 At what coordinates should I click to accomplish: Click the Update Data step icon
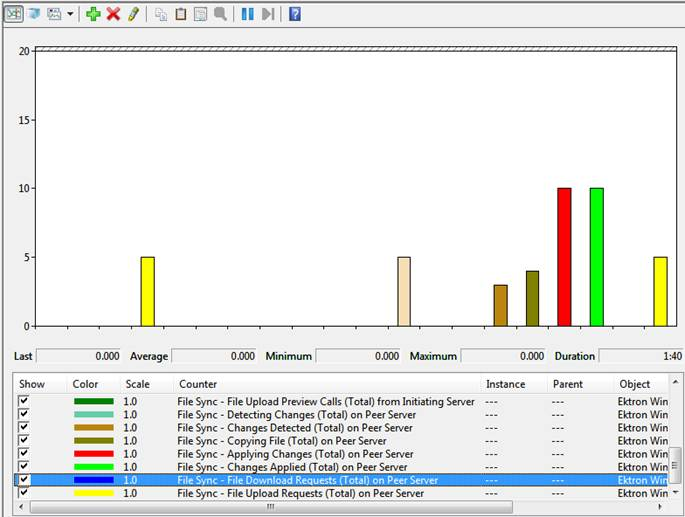(268, 14)
